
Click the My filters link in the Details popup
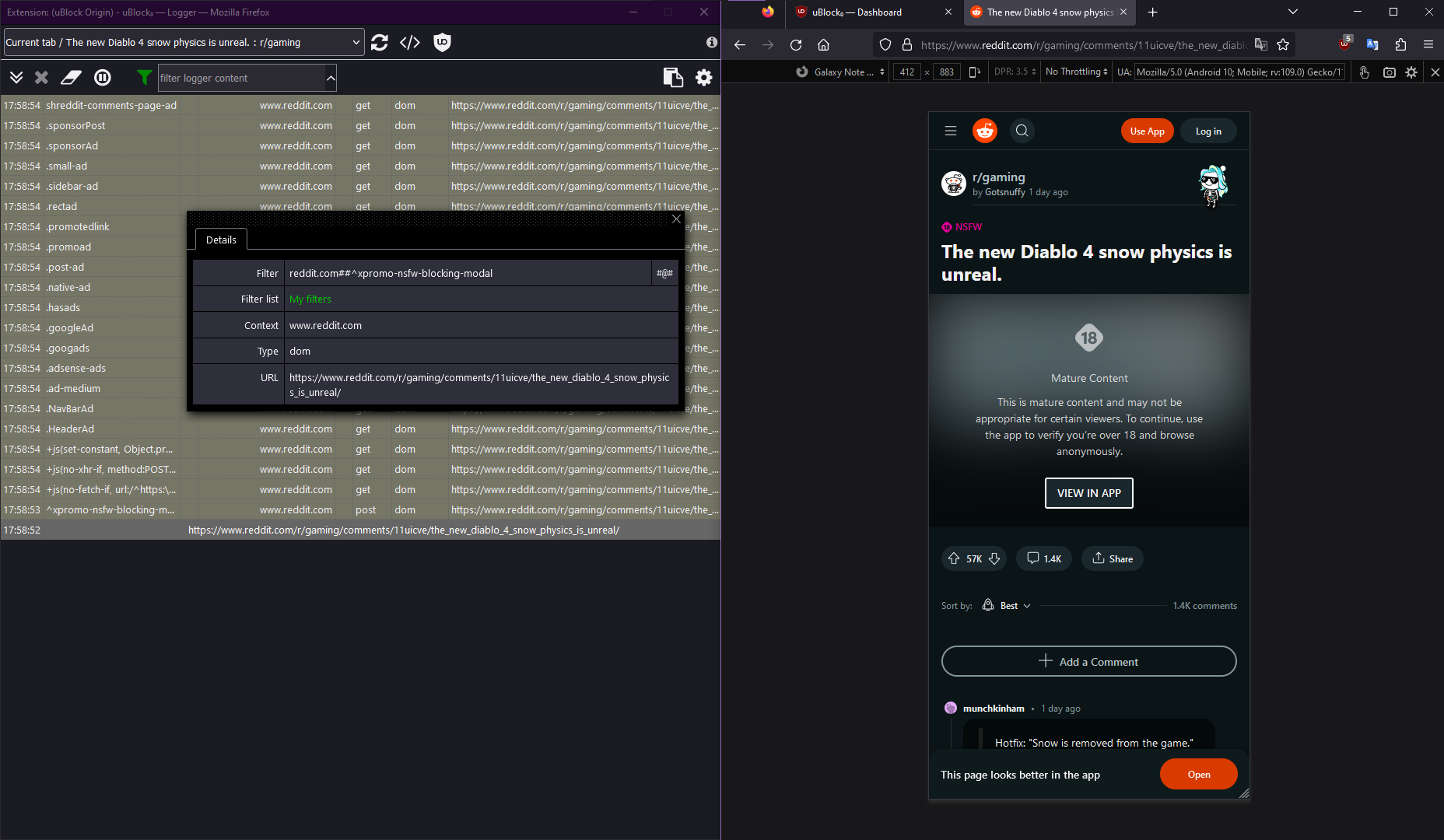tap(310, 299)
